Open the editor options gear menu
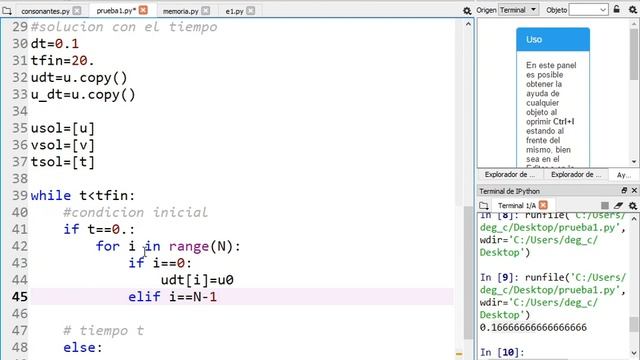Image resolution: width=640 pixels, height=360 pixels. tap(467, 11)
